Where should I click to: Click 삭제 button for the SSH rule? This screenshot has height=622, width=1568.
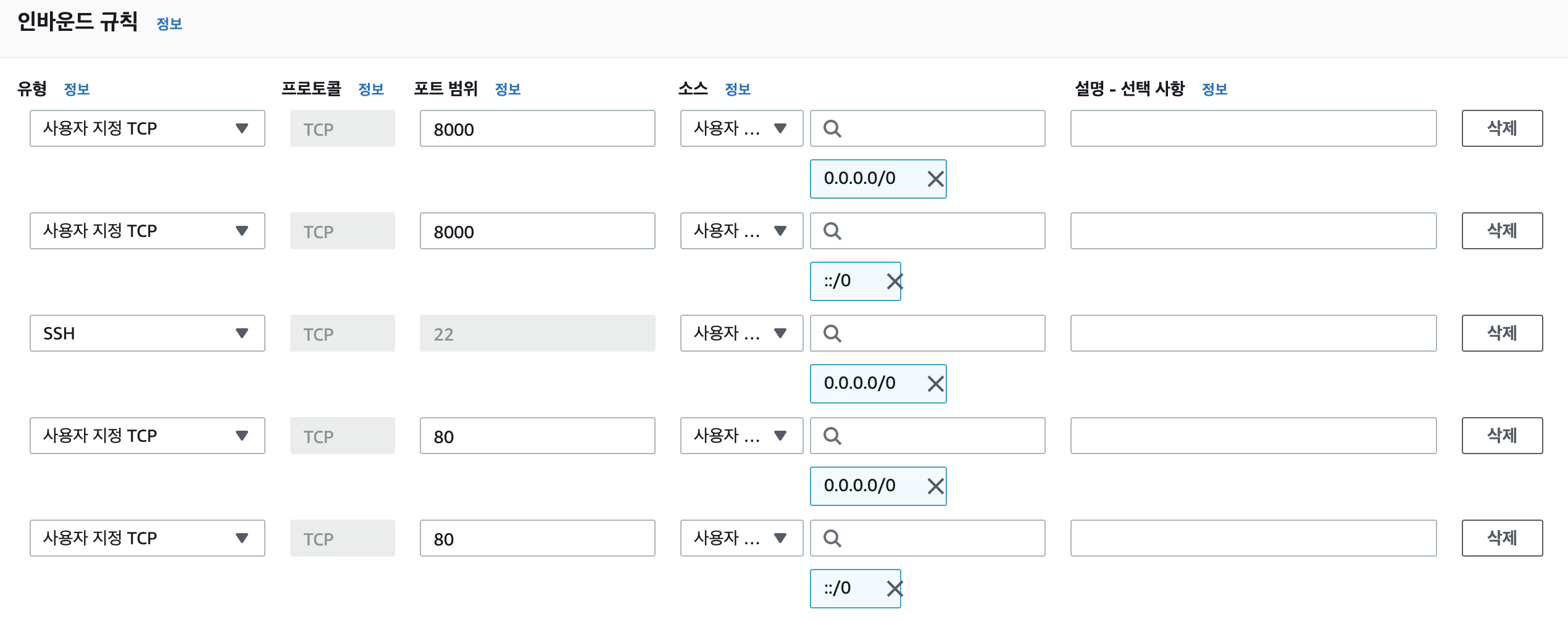pyautogui.click(x=1501, y=333)
